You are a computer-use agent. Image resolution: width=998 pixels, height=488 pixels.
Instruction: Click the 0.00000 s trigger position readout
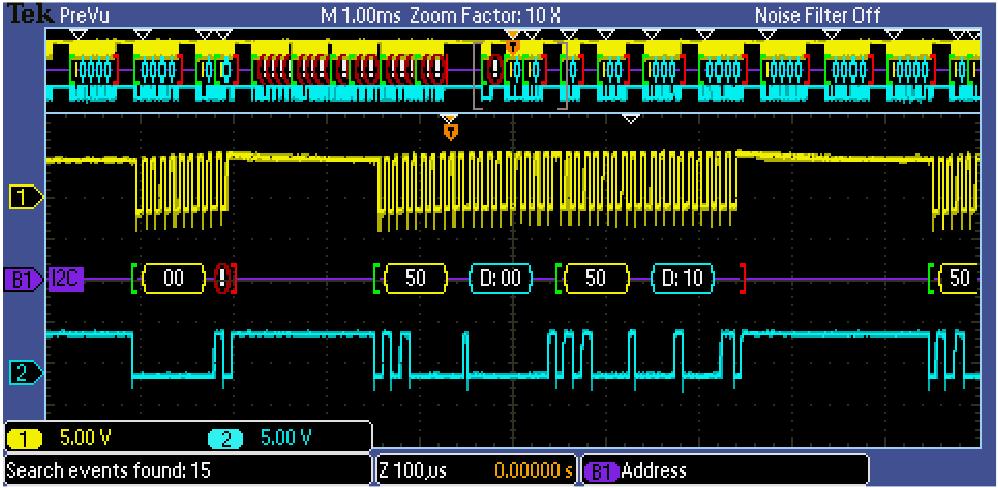(531, 471)
